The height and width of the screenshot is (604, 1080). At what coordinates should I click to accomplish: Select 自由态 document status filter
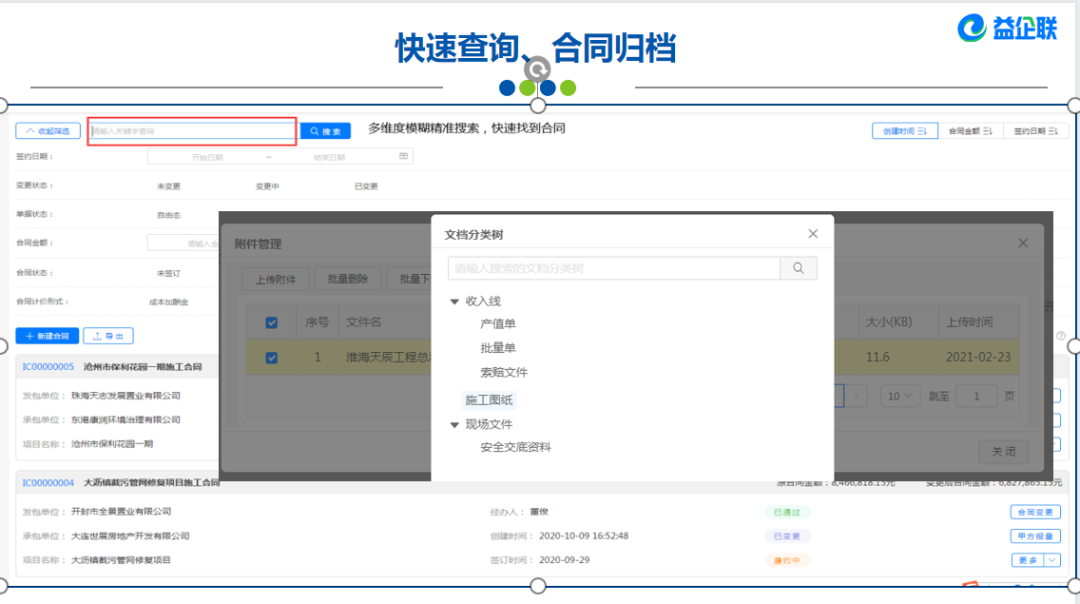[169, 215]
